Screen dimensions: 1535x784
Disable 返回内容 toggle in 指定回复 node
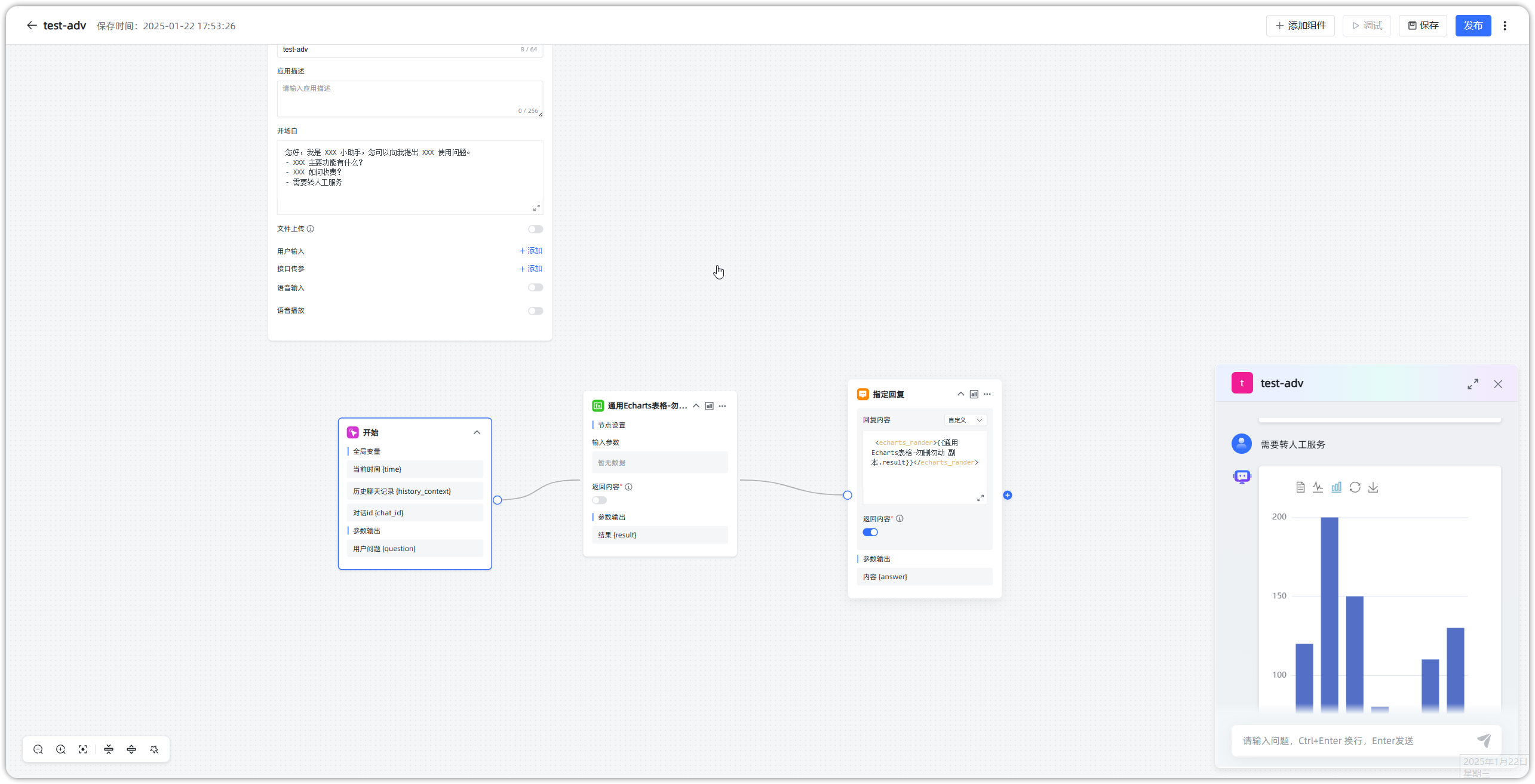pyautogui.click(x=870, y=532)
